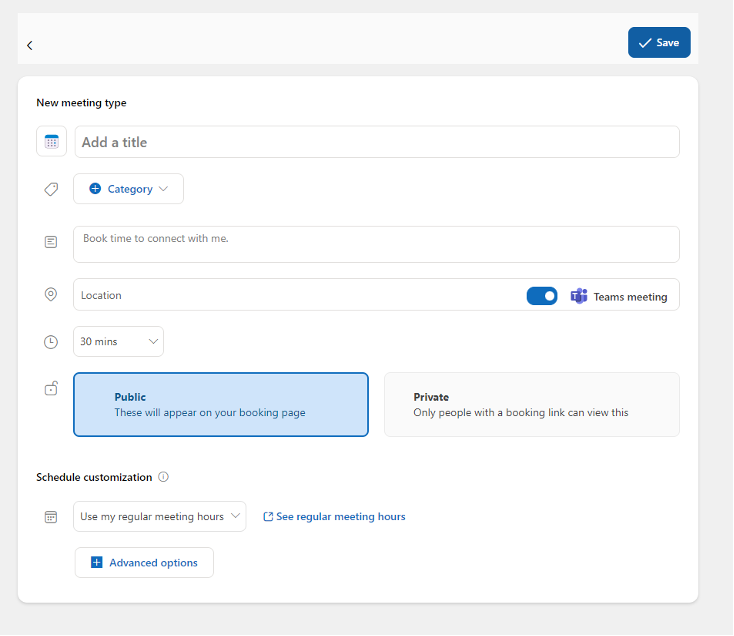
Task: Select the Public visibility option
Action: point(220,405)
